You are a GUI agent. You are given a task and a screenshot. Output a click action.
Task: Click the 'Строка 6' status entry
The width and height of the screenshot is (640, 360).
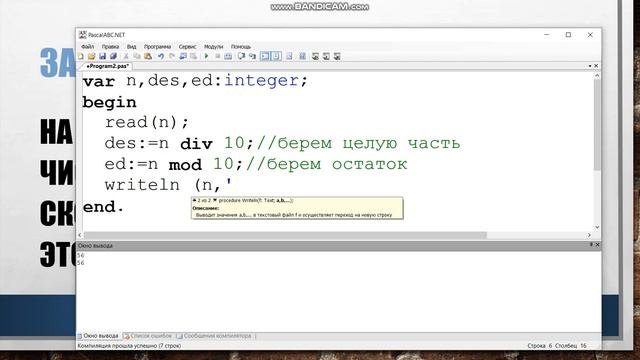pos(540,346)
